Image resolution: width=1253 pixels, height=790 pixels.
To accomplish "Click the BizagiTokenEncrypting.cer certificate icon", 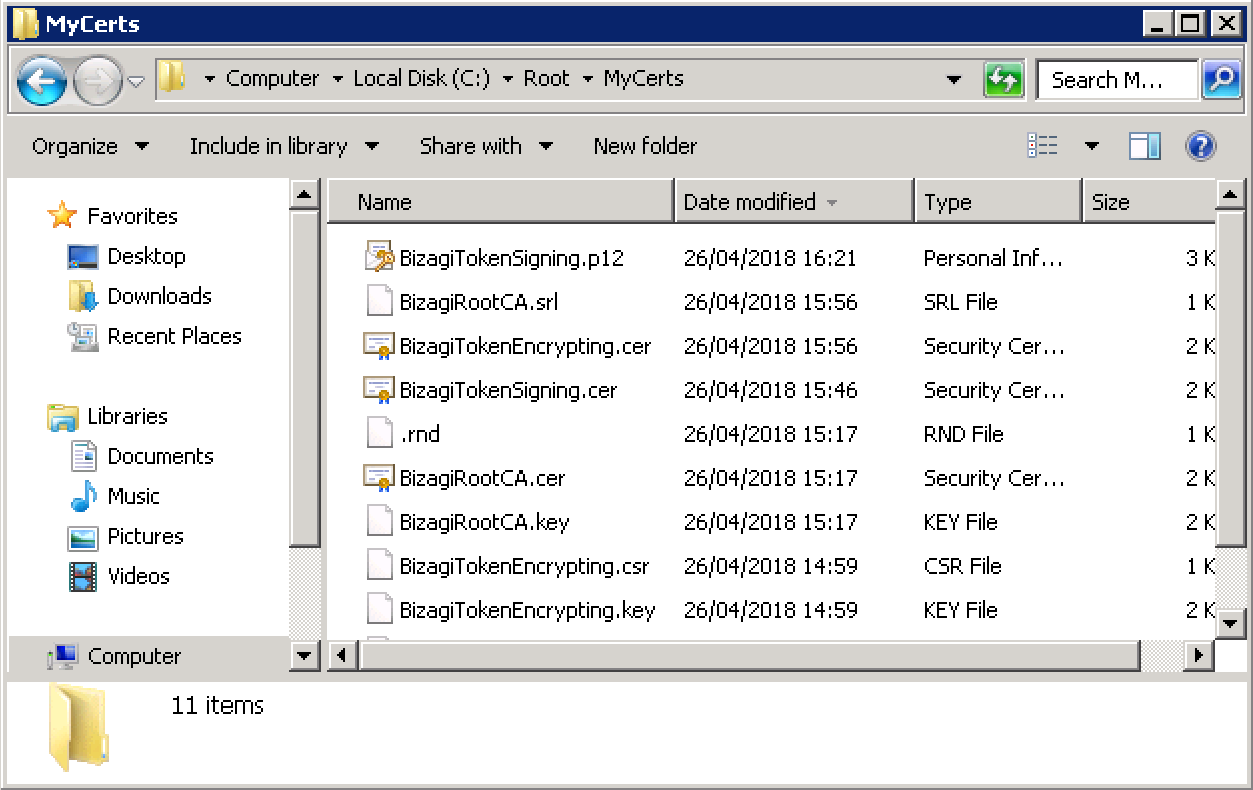I will click(379, 346).
